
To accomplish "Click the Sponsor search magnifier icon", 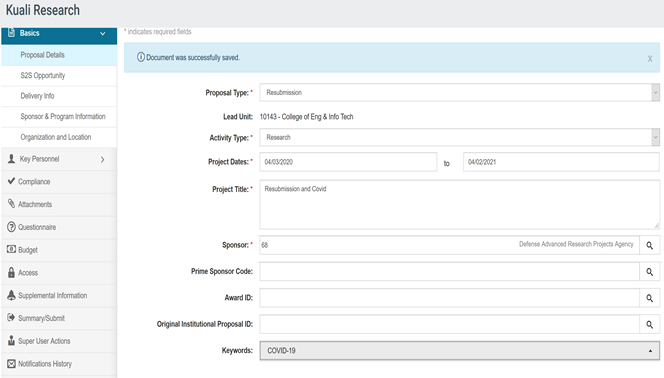I will click(649, 246).
